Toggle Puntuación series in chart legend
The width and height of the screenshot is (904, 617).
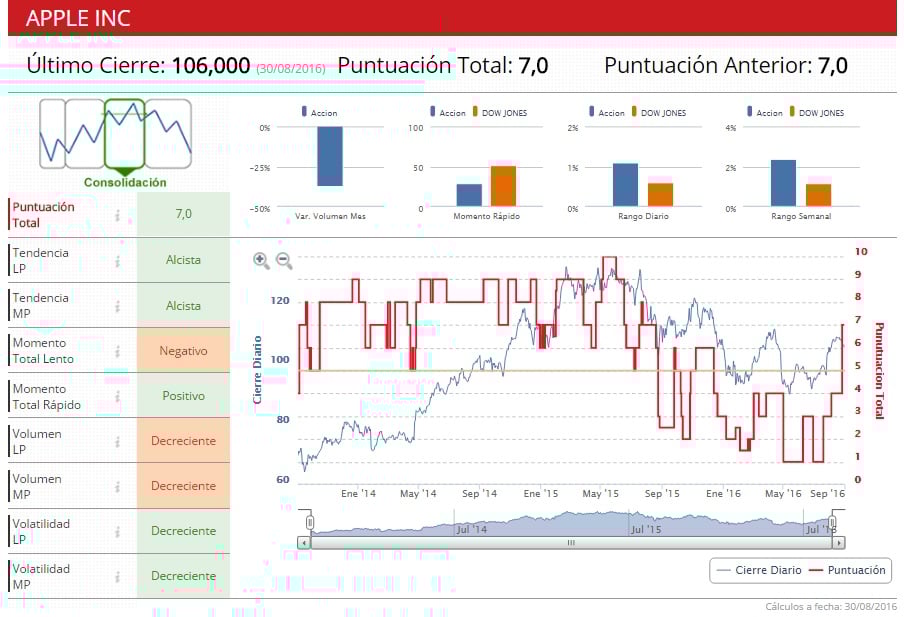click(x=847, y=570)
